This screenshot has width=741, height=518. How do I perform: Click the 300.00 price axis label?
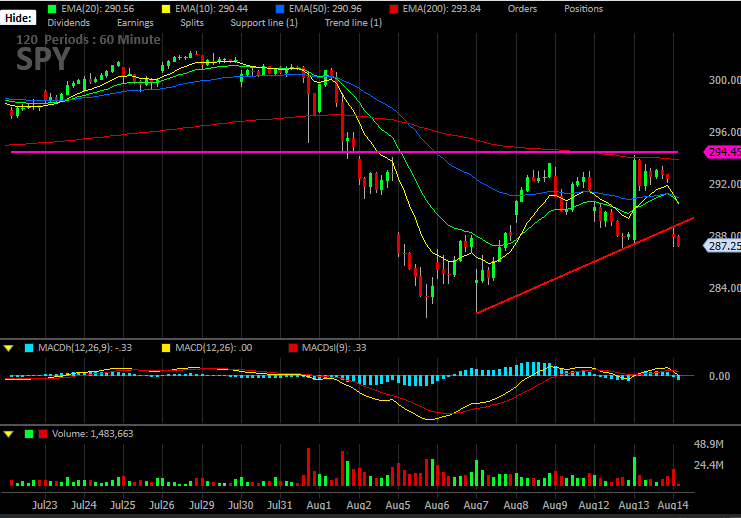(724, 80)
